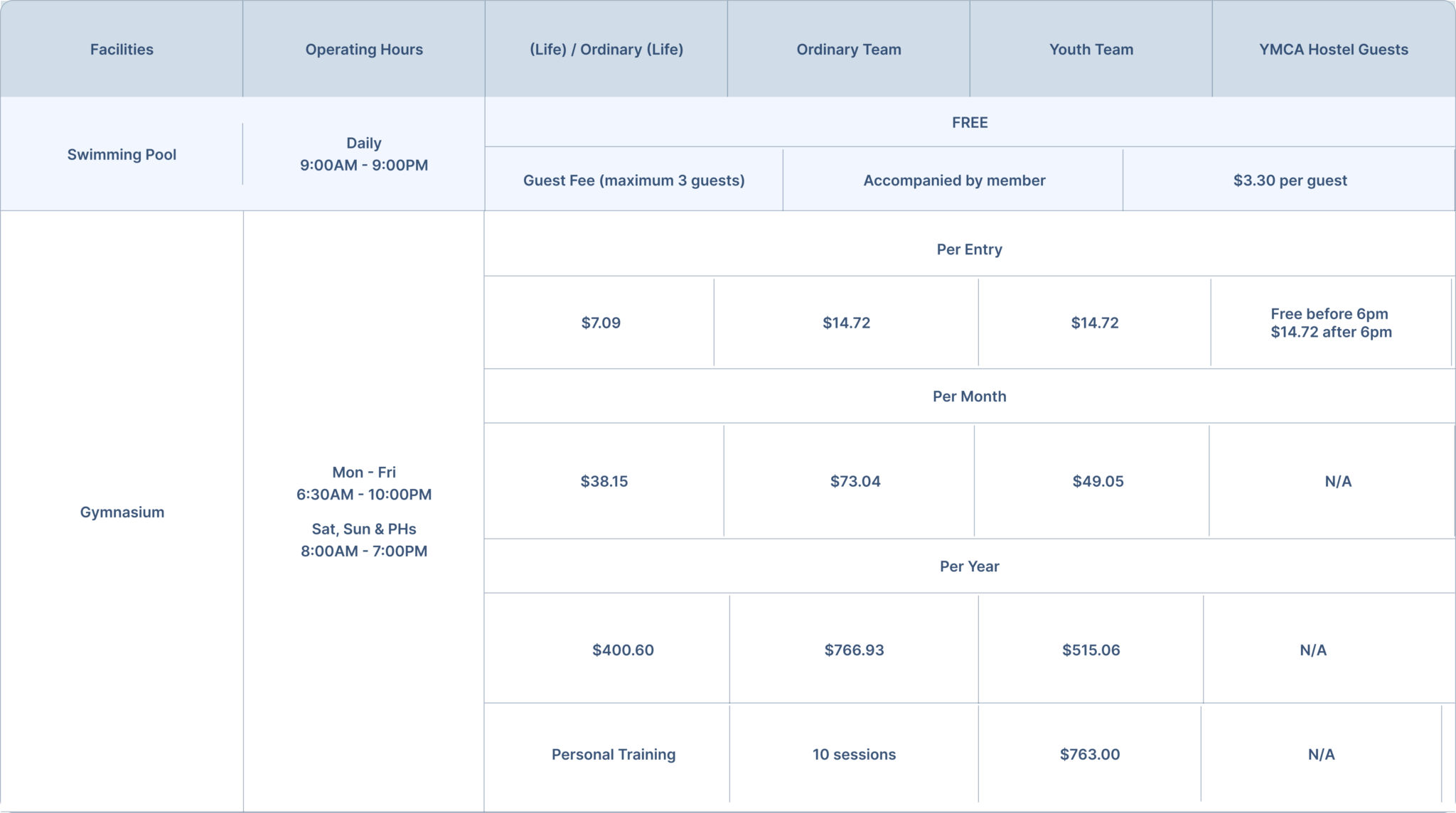Select the $7.09 per entry price
This screenshot has width=1456, height=813.
[x=601, y=323]
